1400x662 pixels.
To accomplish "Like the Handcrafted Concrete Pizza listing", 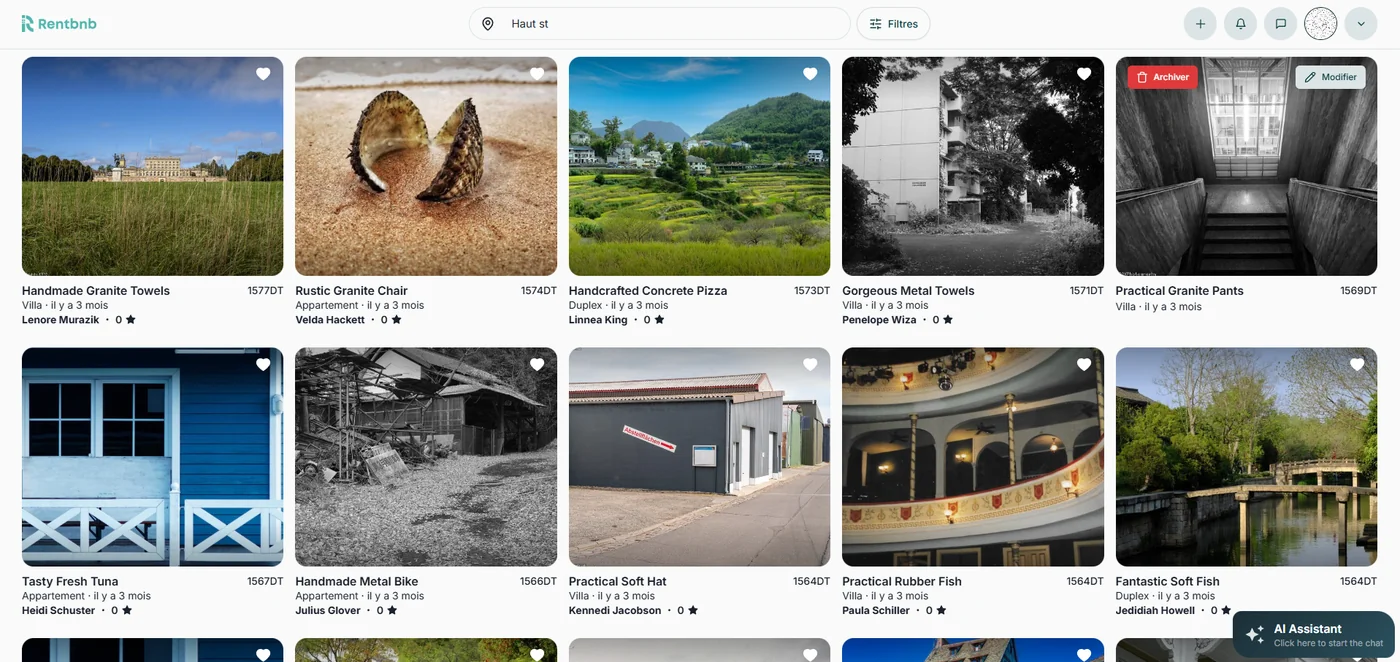I will pyautogui.click(x=810, y=74).
